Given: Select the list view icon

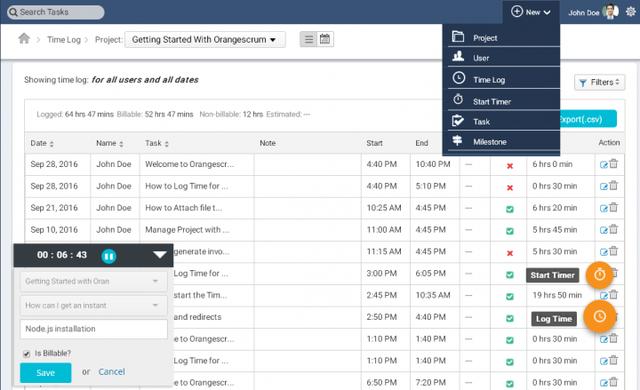Looking at the screenshot, I should coord(309,39).
